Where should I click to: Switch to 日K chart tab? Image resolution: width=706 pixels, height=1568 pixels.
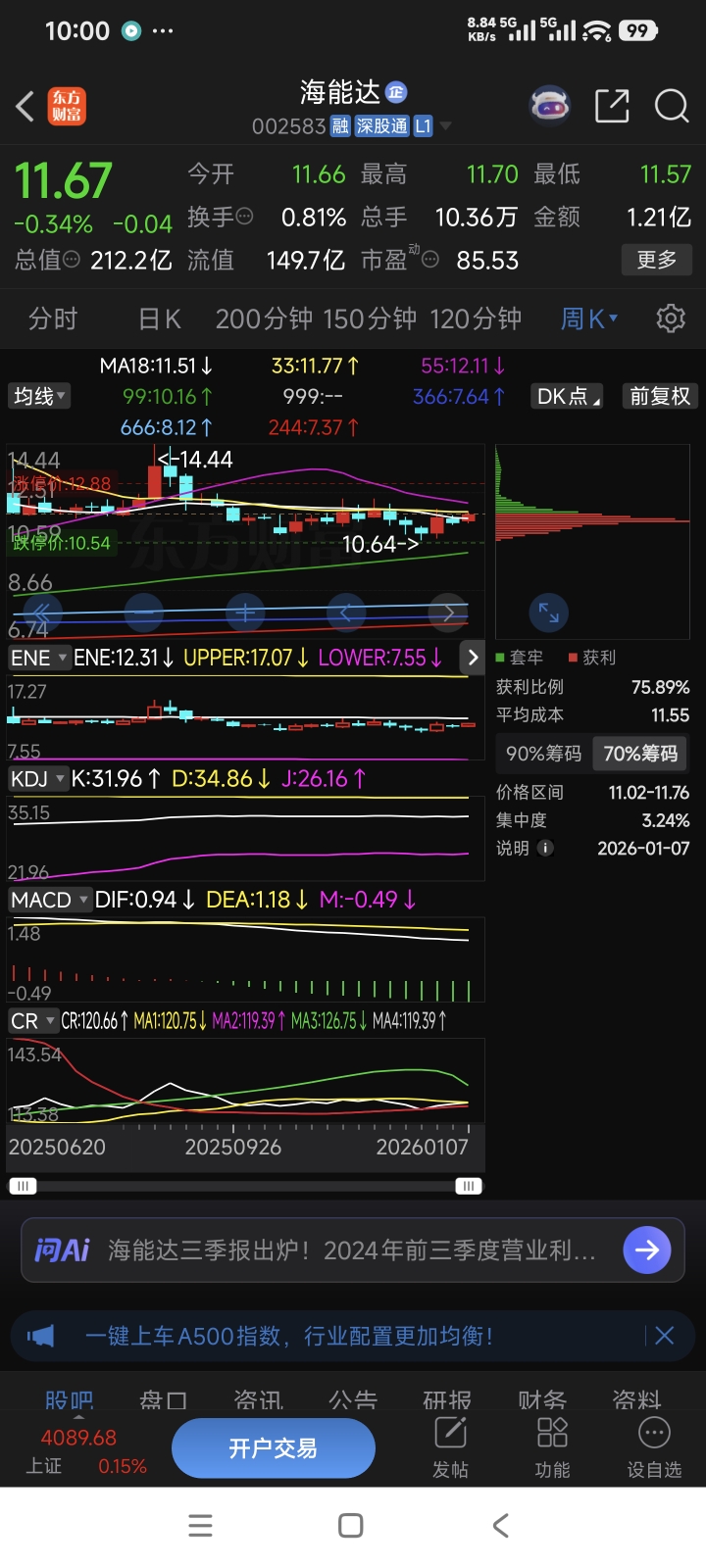point(160,318)
